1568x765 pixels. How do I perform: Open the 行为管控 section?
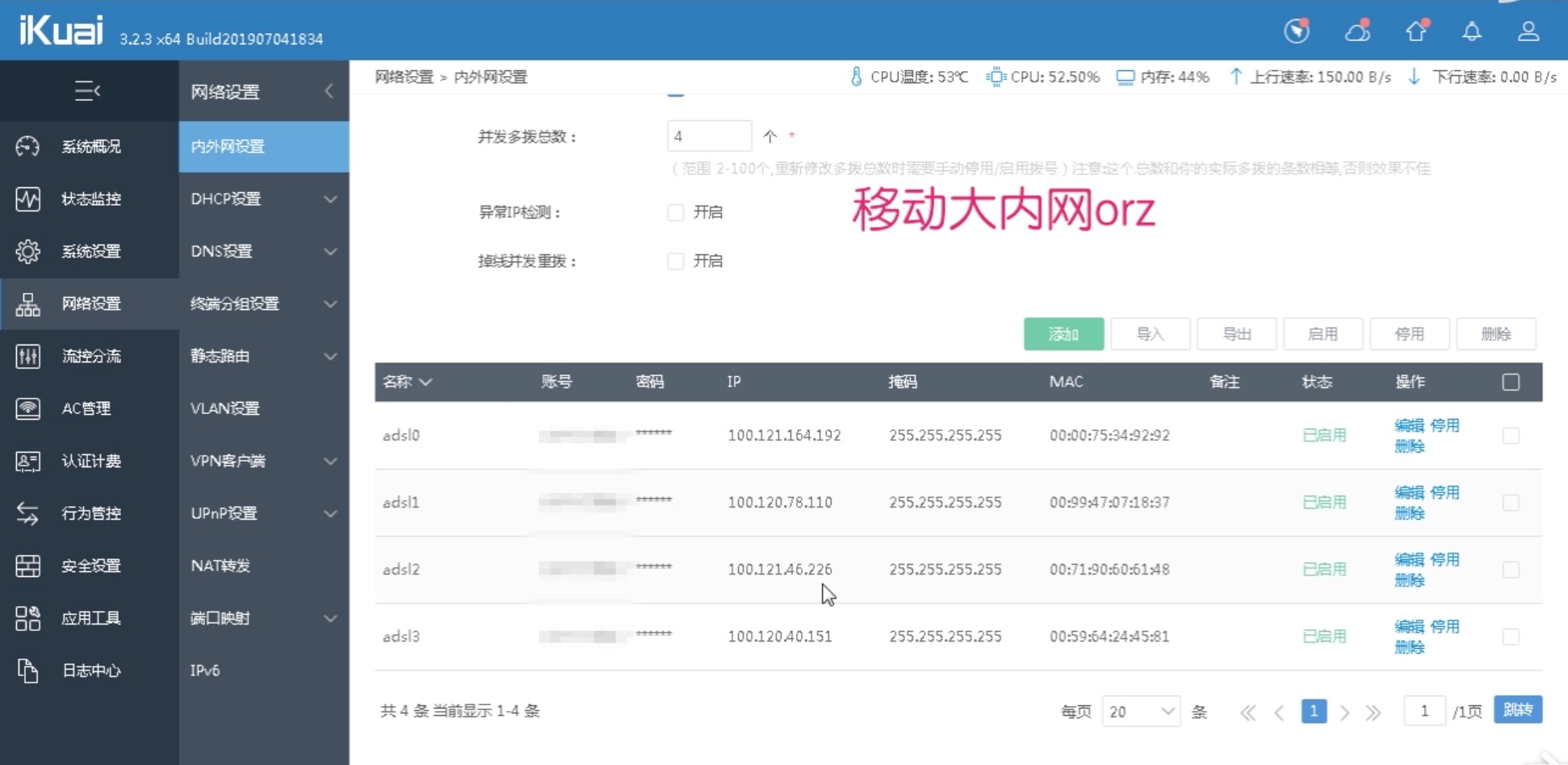point(90,513)
